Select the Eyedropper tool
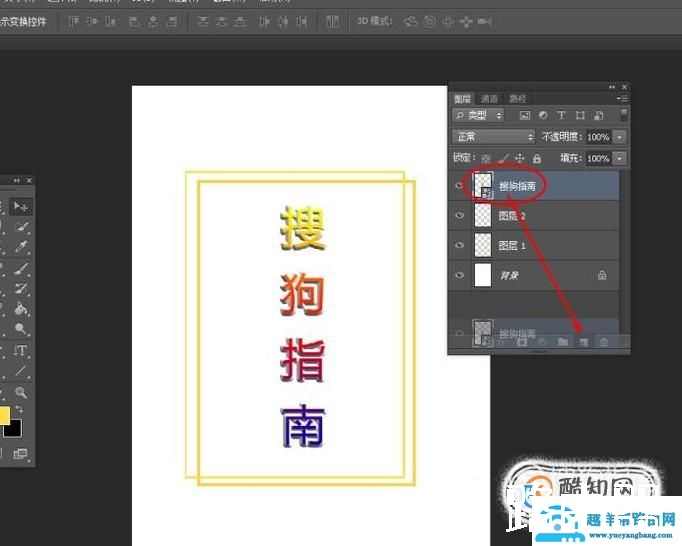The height and width of the screenshot is (546, 682). click(x=21, y=247)
